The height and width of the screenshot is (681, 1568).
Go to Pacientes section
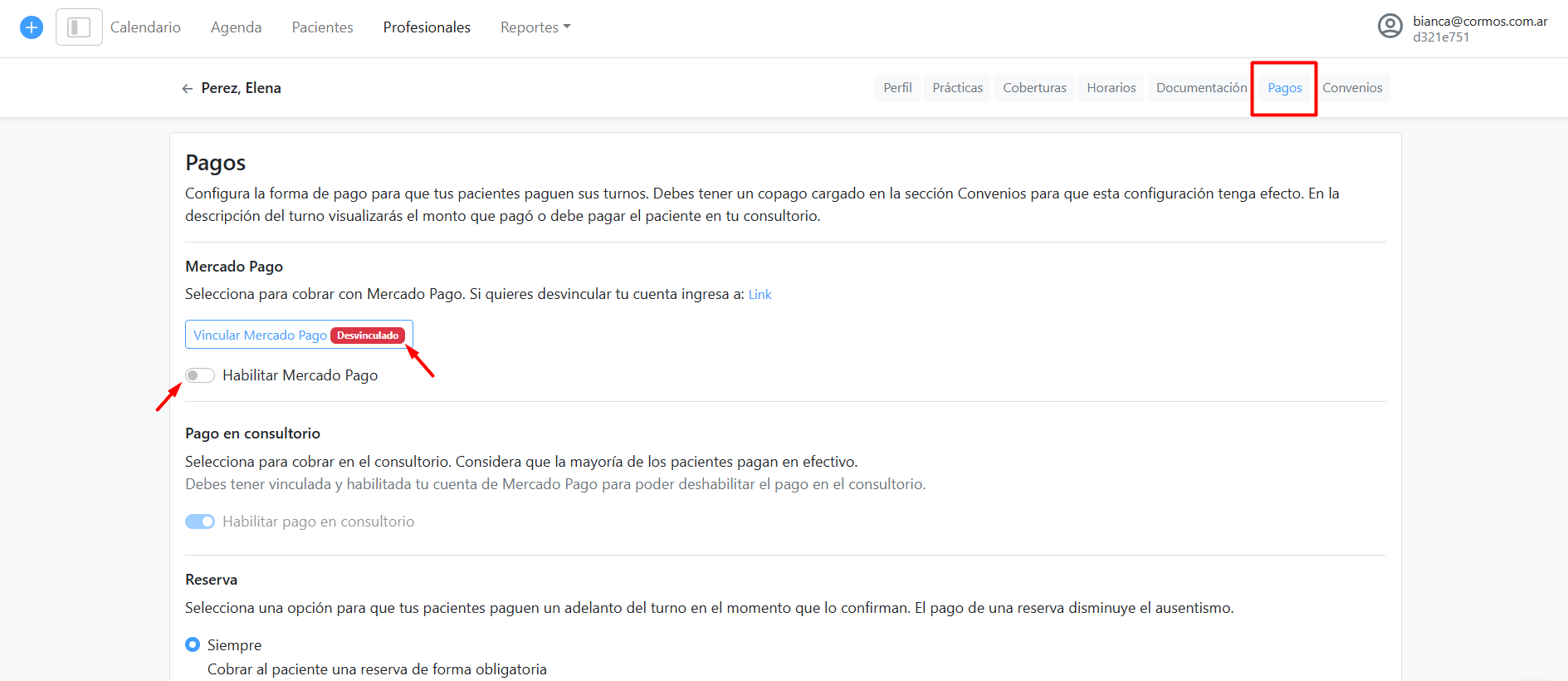click(x=322, y=27)
